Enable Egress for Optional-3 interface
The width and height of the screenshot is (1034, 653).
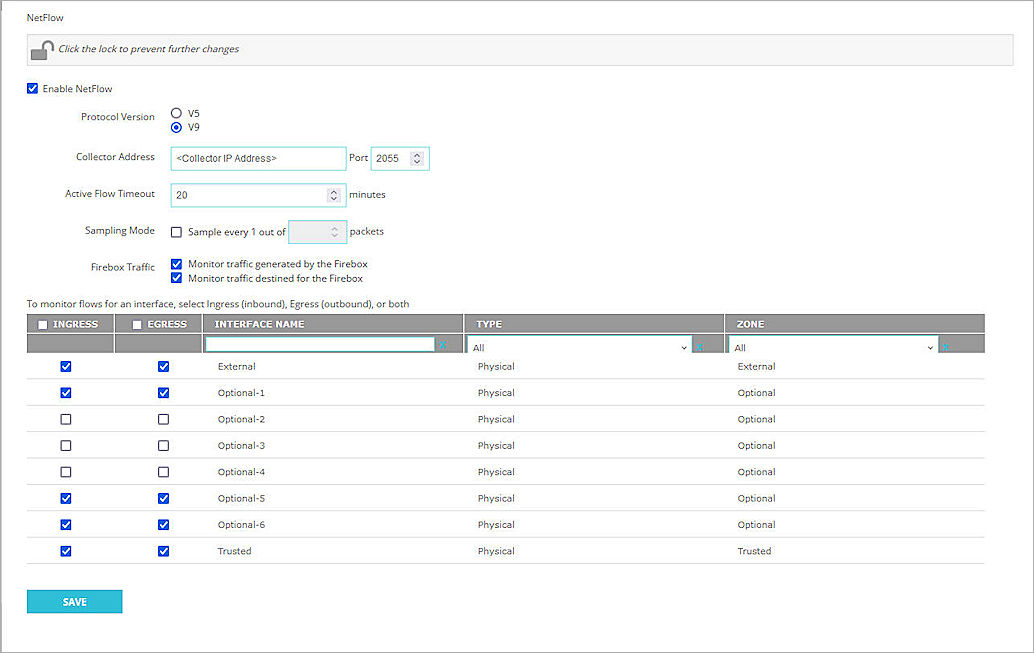coord(163,445)
